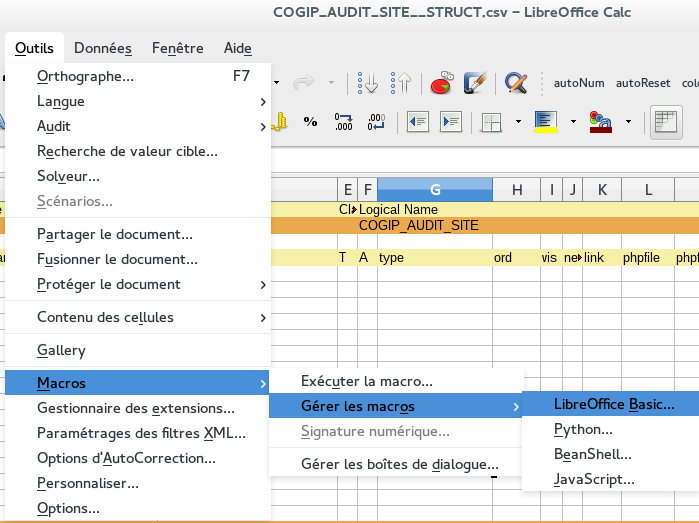Screen dimensions: 699x523
Task: Open Borders dropdown arrow
Action: (518, 121)
